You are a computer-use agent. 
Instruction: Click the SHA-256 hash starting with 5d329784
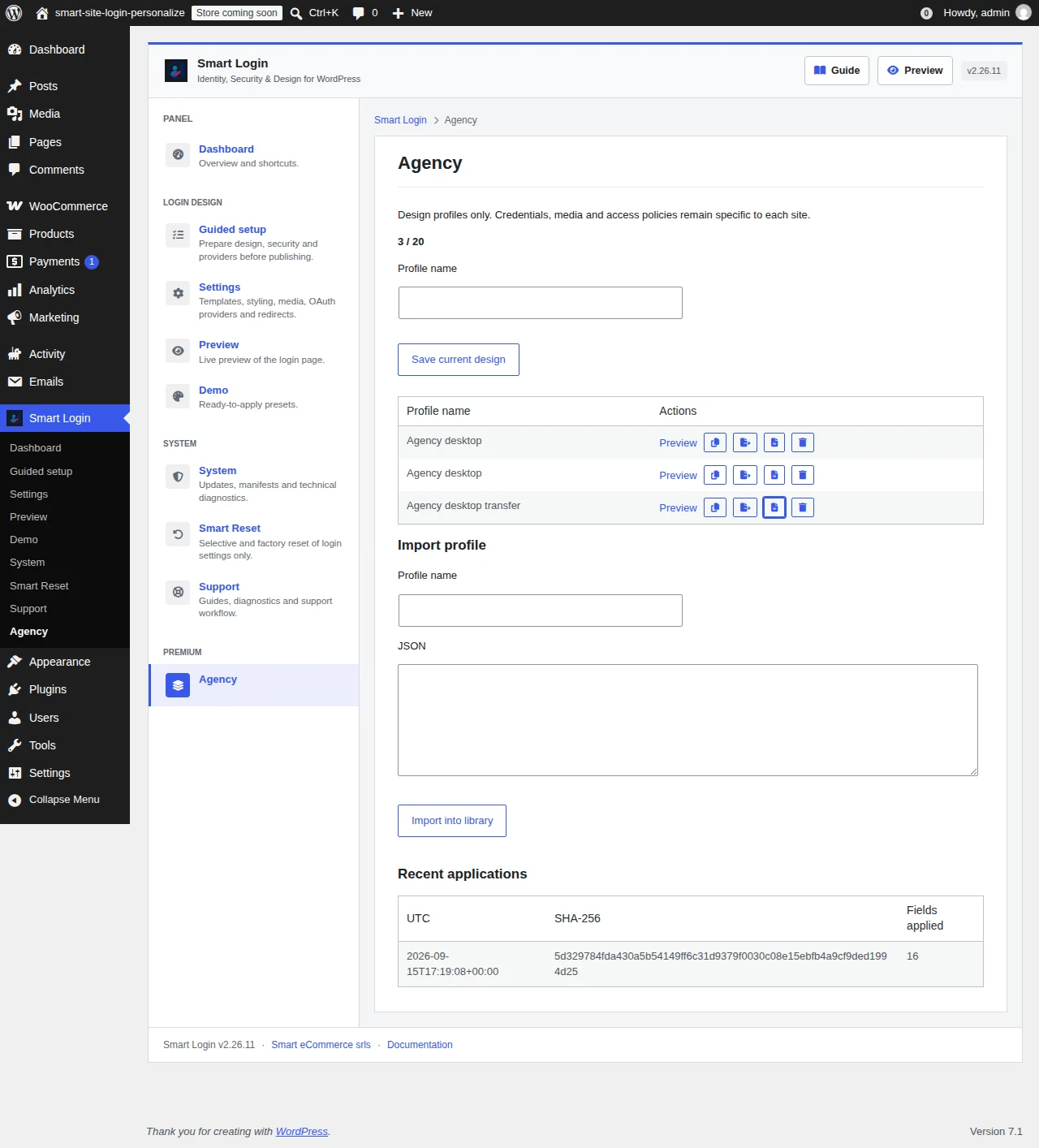pyautogui.click(x=721, y=964)
